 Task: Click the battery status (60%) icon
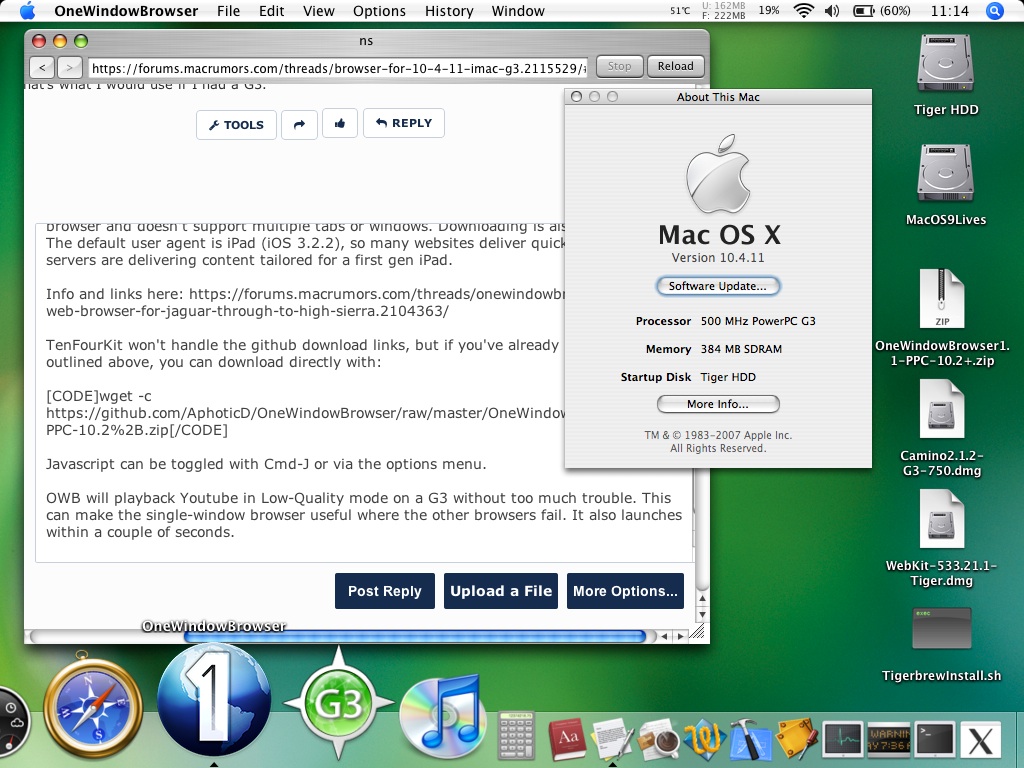click(881, 11)
